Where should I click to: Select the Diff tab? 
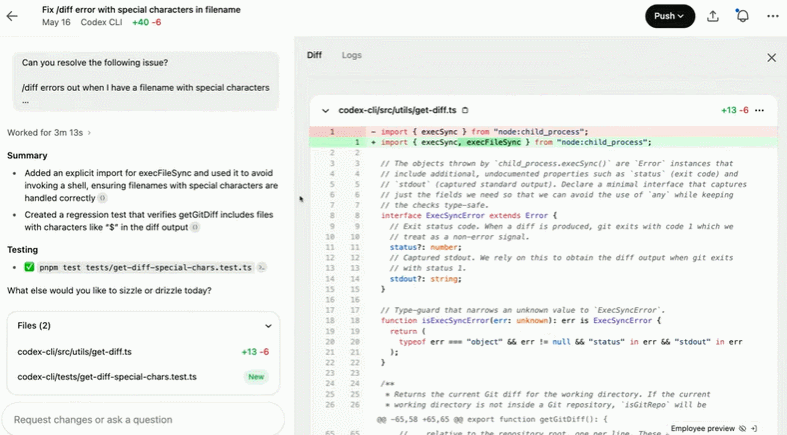coord(314,55)
